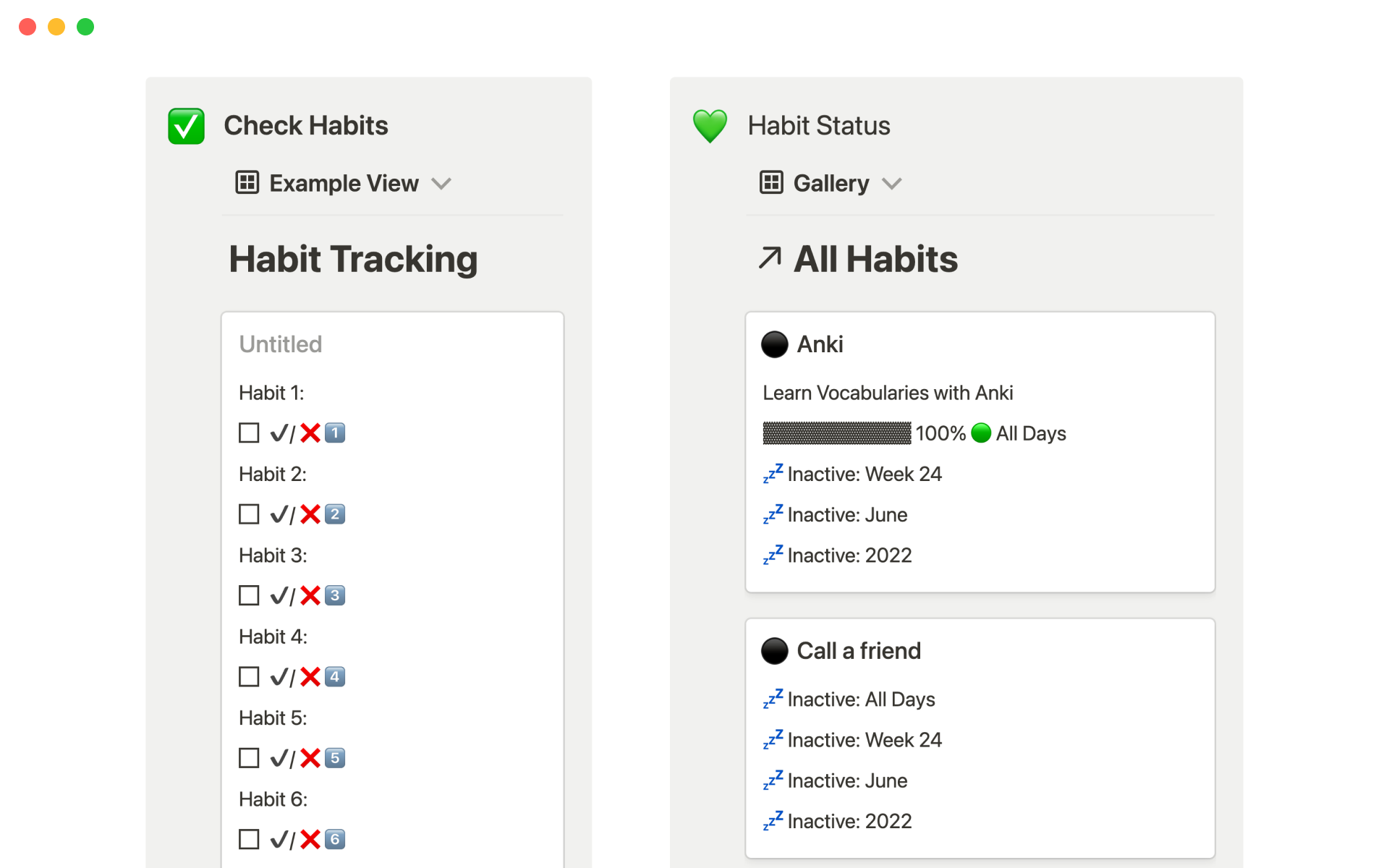Click the Example View gallery grid icon

coord(247,182)
